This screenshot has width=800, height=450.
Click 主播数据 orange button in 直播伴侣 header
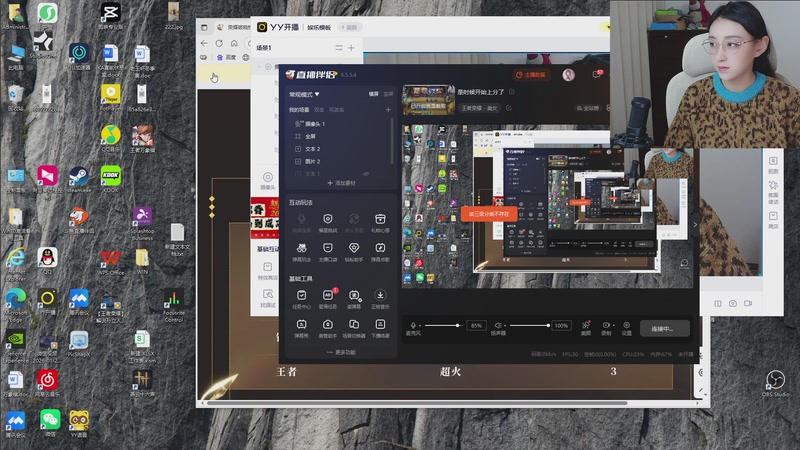point(530,74)
